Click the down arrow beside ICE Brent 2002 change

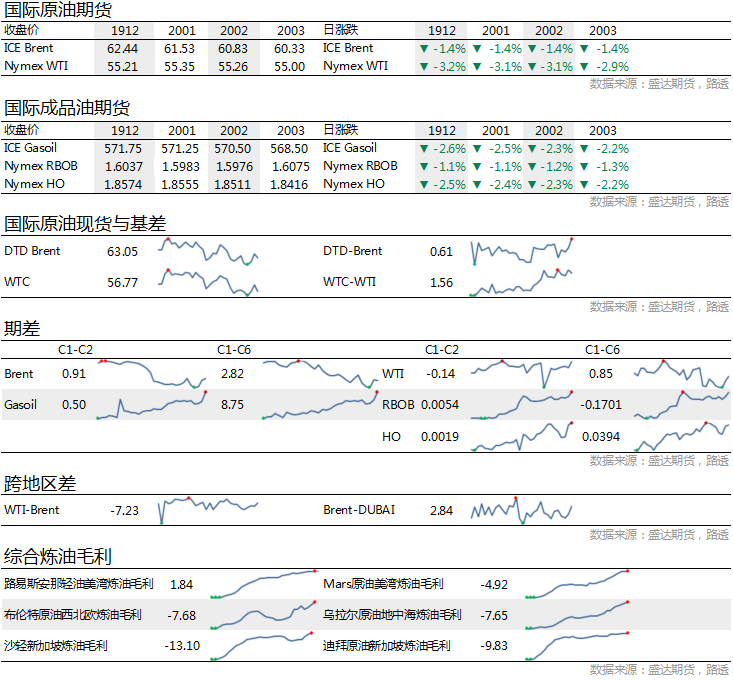click(x=532, y=48)
